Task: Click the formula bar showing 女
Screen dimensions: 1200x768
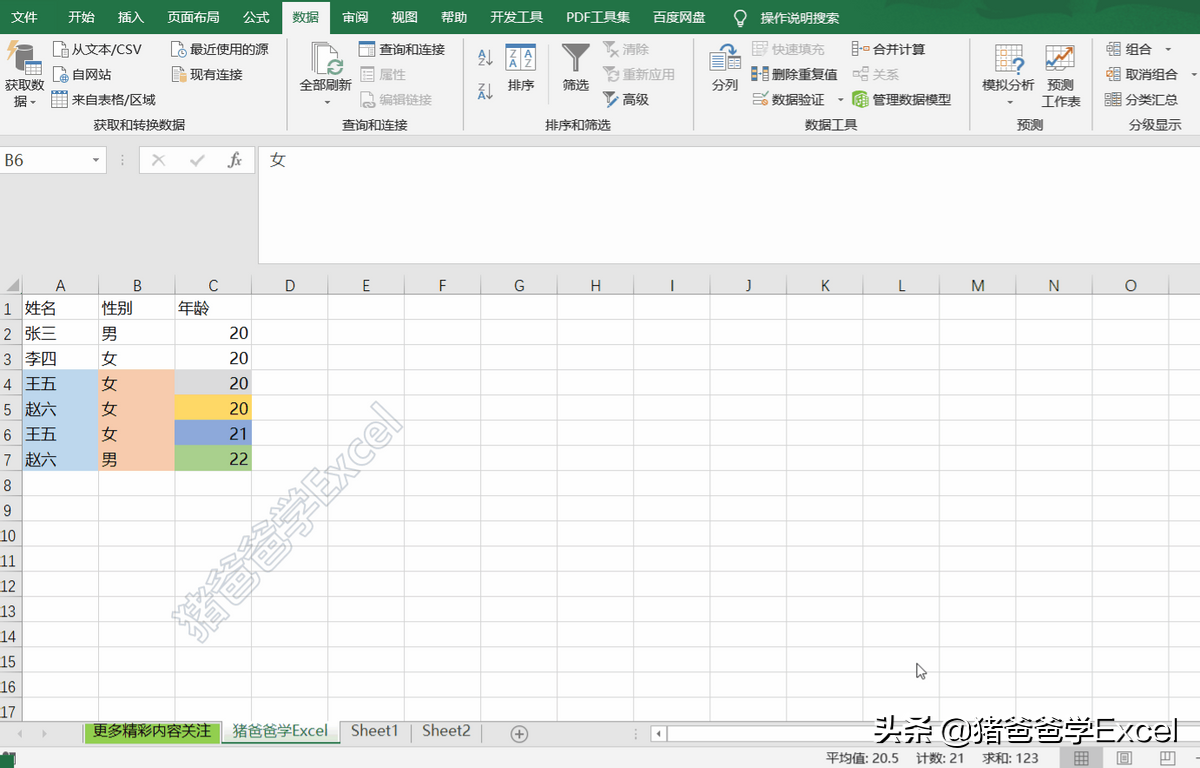Action: click(728, 205)
